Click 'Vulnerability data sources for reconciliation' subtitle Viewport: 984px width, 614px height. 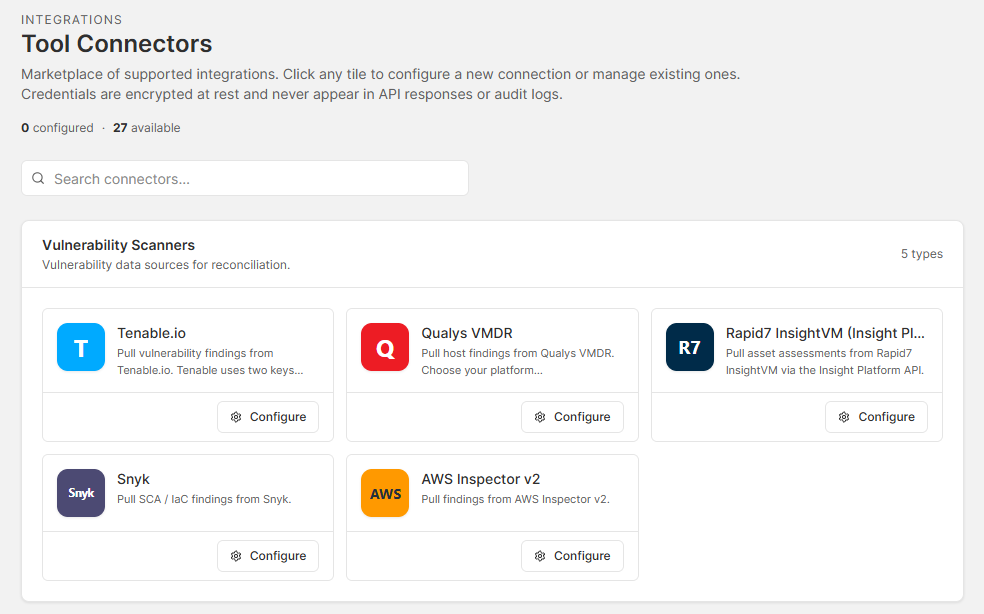[x=166, y=265]
